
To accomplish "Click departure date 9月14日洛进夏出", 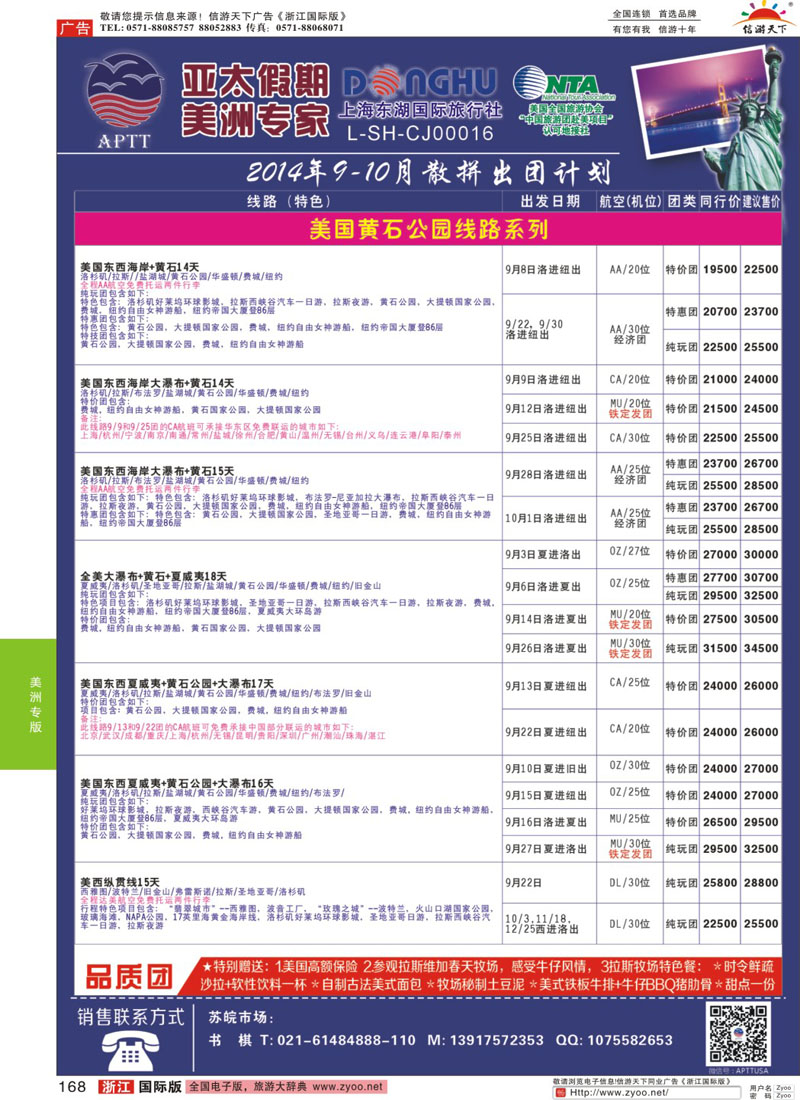I will 546,619.
